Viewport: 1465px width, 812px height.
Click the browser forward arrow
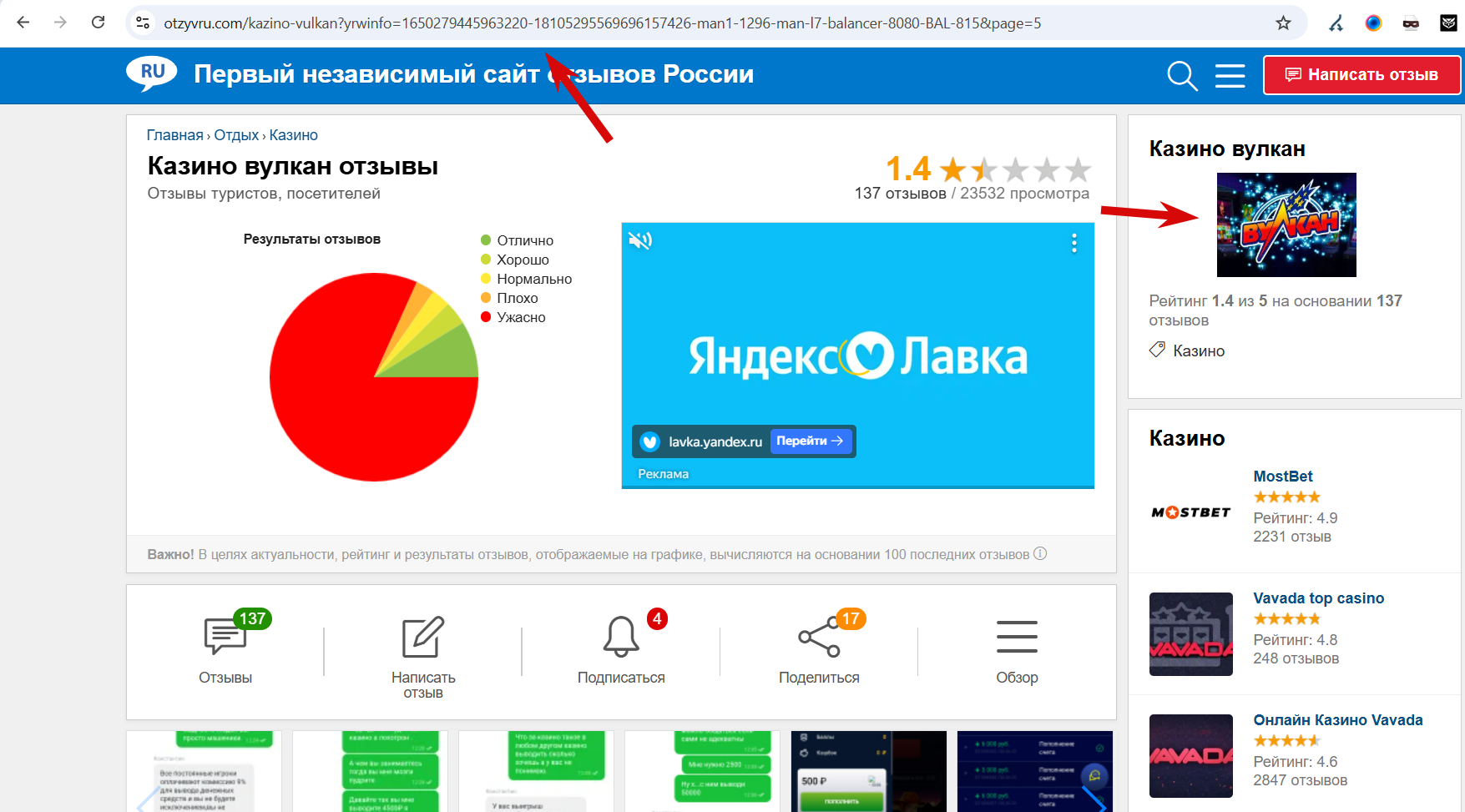tap(60, 23)
